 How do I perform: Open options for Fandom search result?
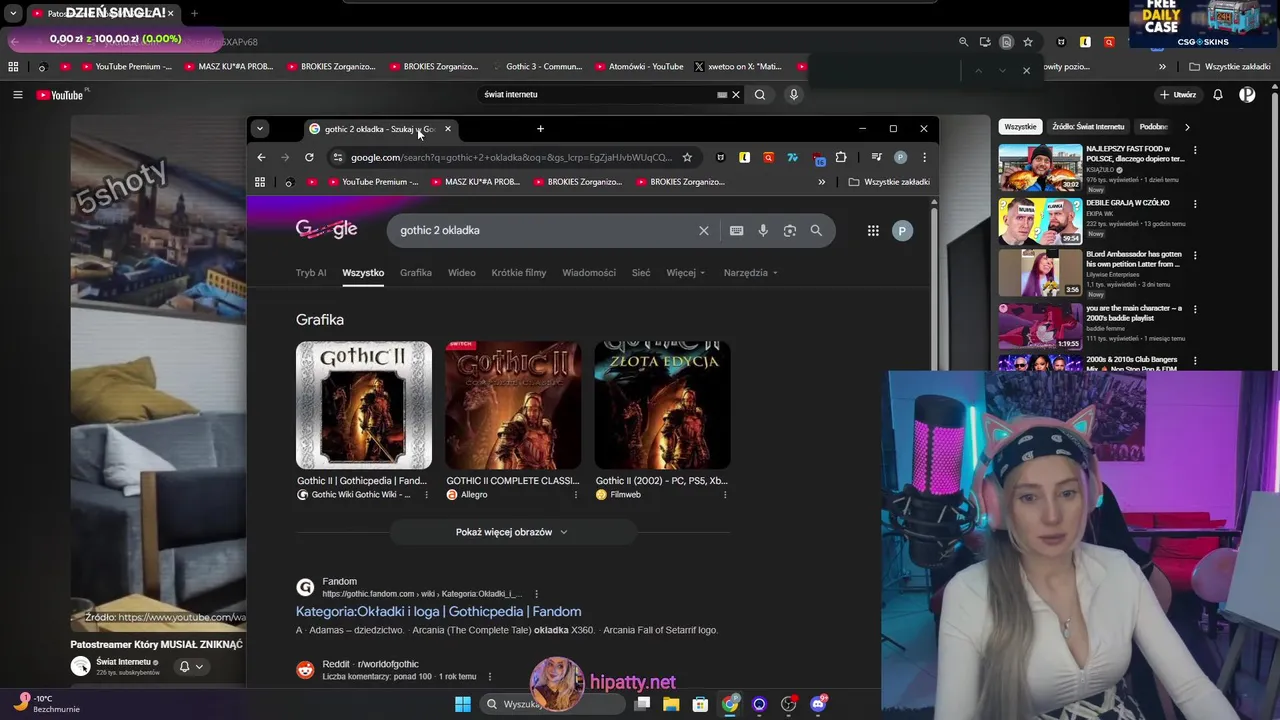tap(536, 594)
